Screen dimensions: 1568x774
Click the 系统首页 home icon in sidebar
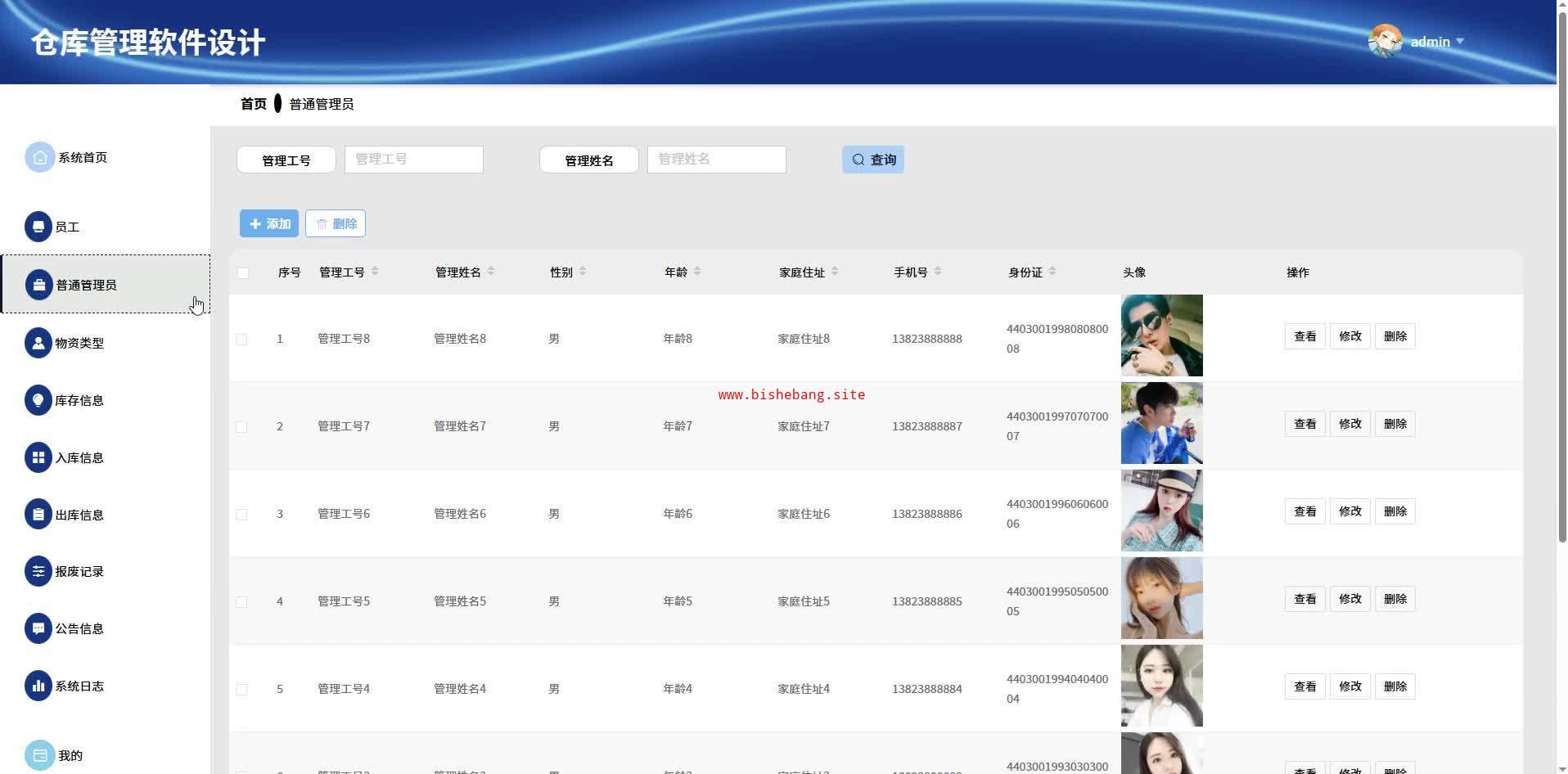[x=39, y=158]
